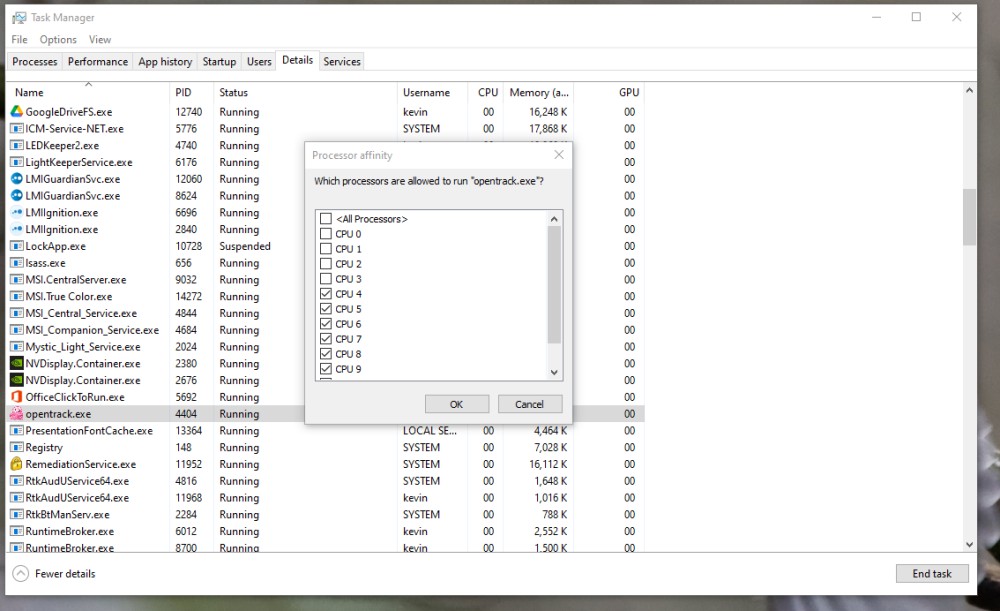Click the OK button in Processor affinity
The height and width of the screenshot is (611, 1000).
[x=456, y=403]
